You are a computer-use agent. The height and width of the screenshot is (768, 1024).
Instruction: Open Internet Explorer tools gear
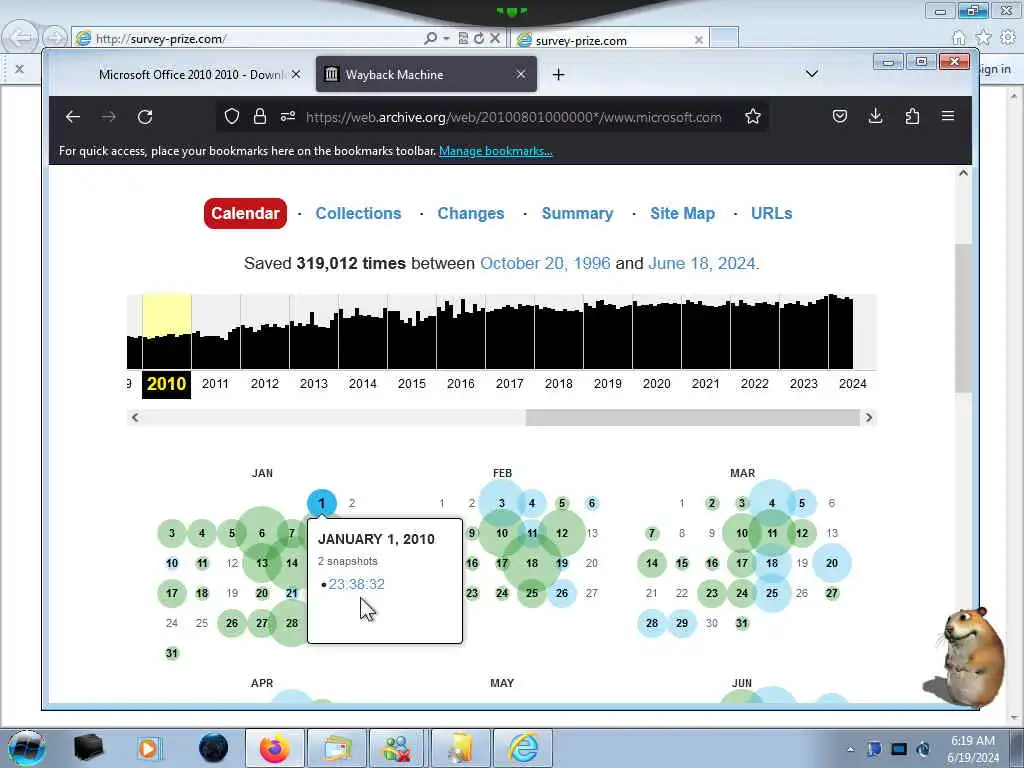click(x=1008, y=38)
